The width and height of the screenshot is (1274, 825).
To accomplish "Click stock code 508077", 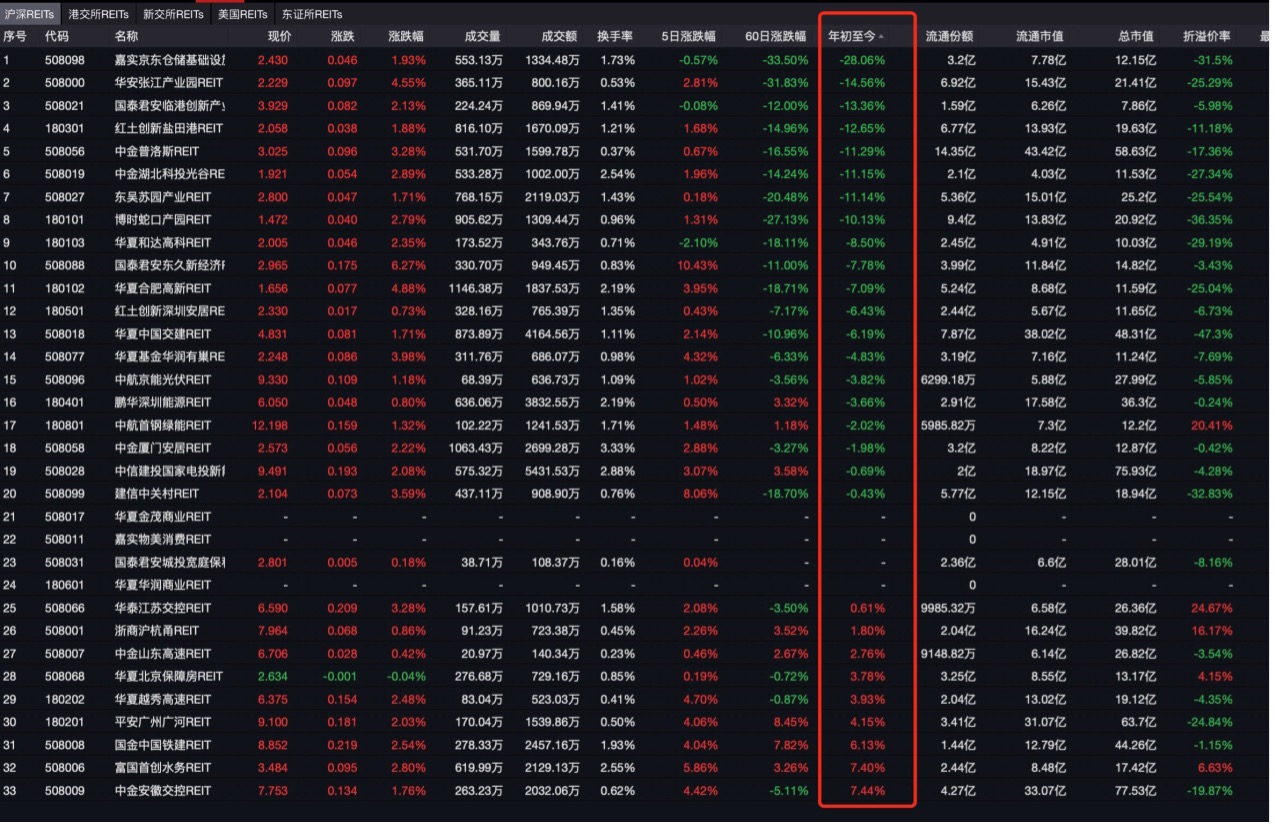I will coord(65,357).
